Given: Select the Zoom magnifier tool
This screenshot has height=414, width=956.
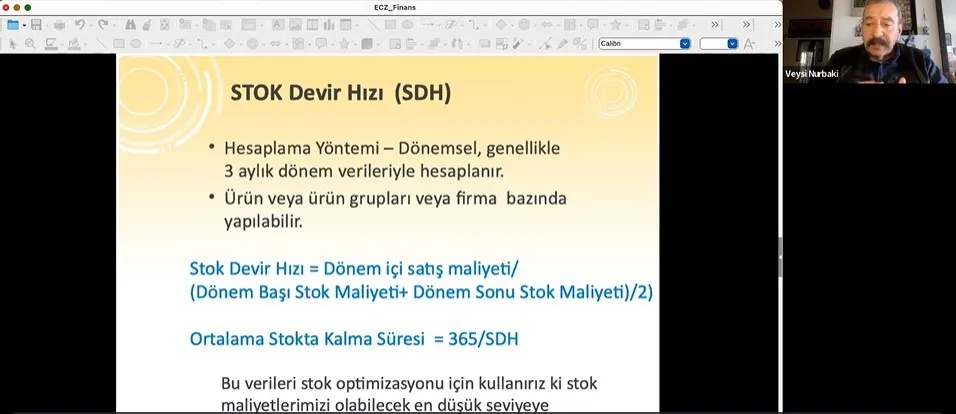Looking at the screenshot, I should pos(30,44).
